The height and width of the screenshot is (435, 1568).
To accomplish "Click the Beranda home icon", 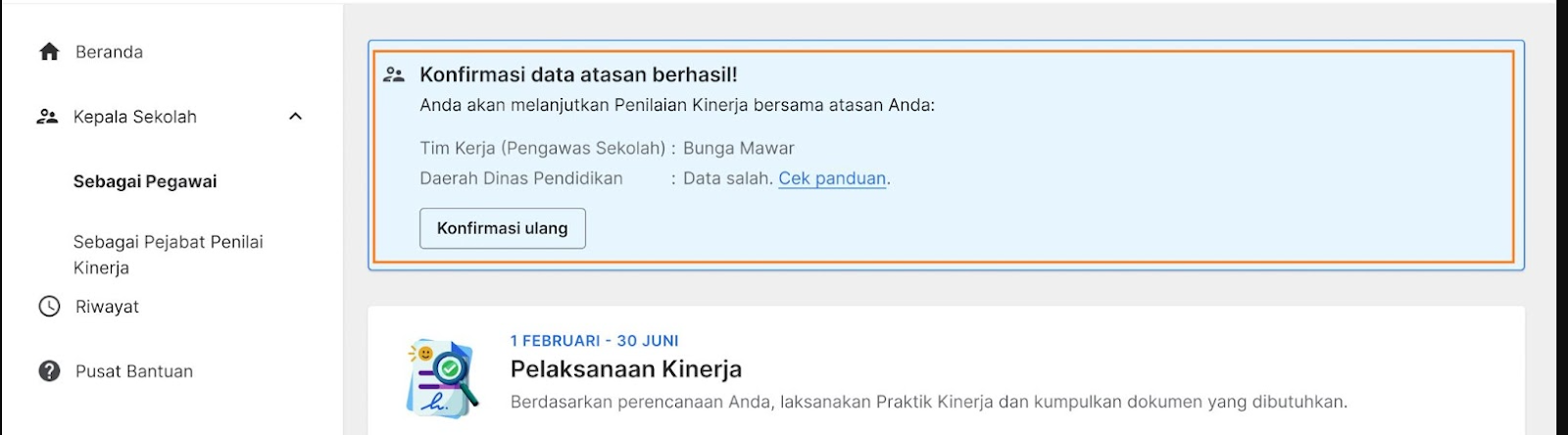I will (49, 52).
